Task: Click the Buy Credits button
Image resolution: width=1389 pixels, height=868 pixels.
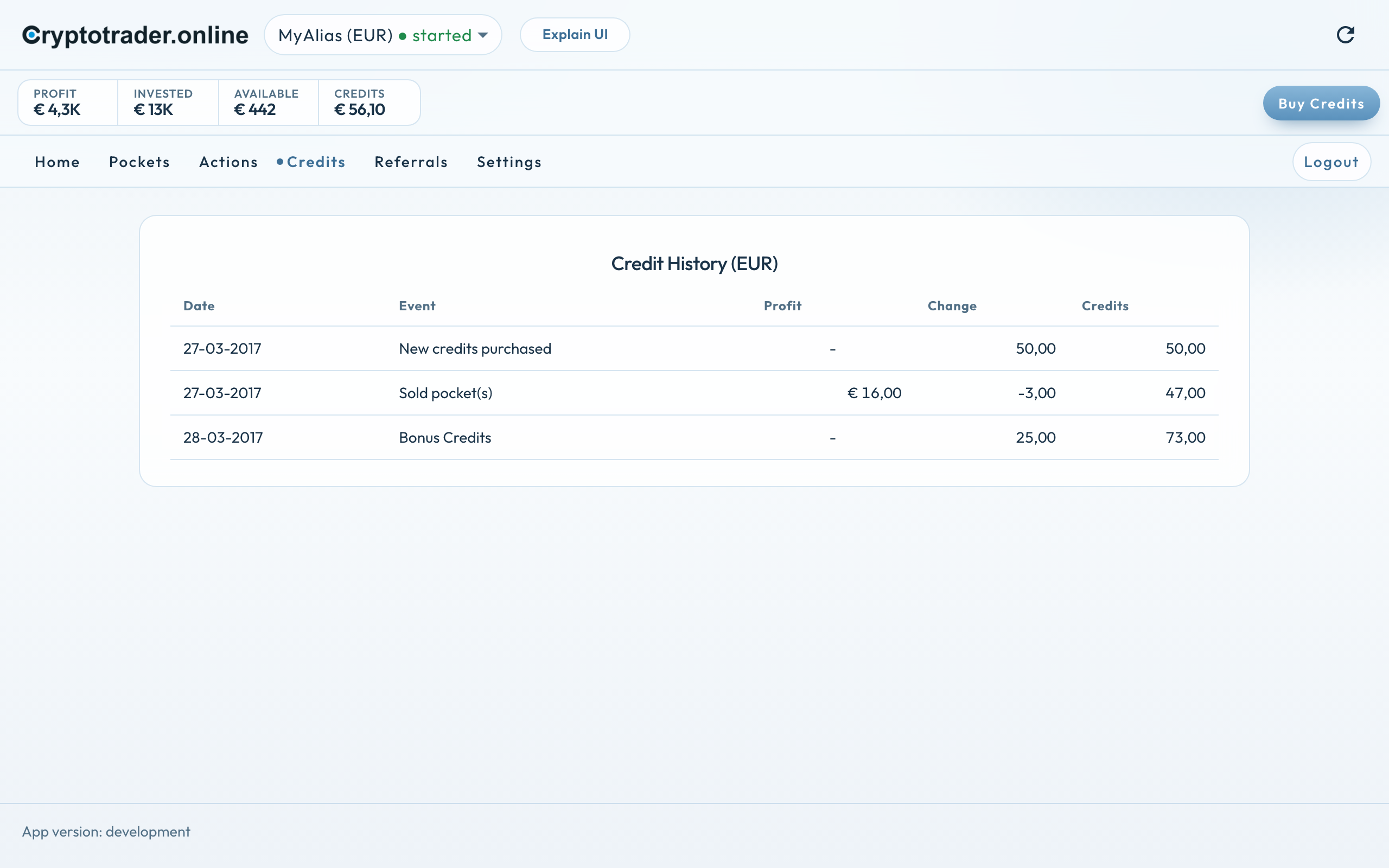Action: (1321, 103)
